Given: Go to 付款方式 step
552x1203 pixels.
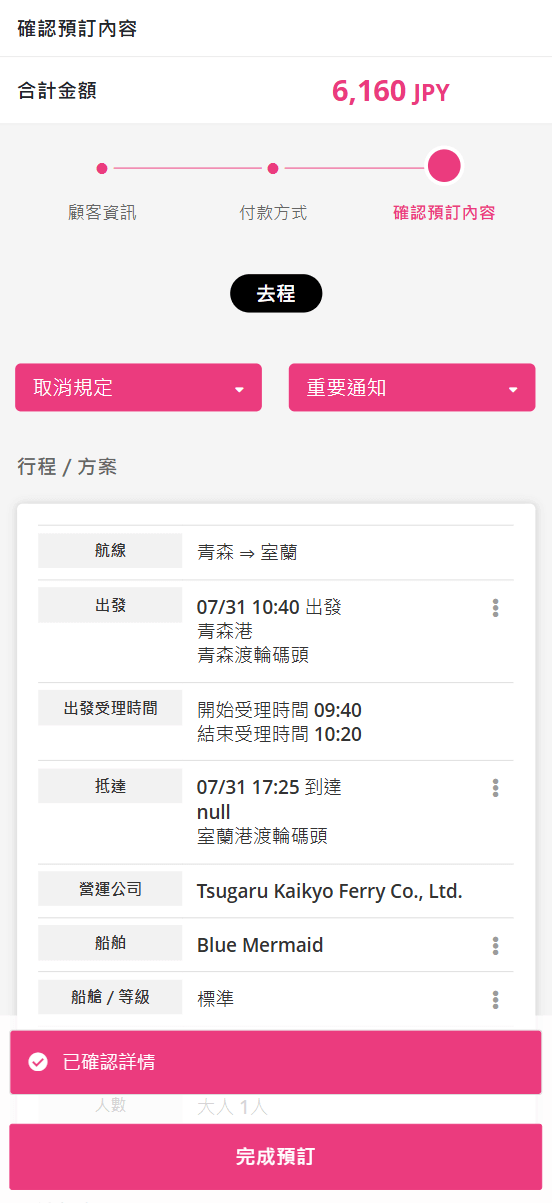Looking at the screenshot, I should (x=273, y=212).
